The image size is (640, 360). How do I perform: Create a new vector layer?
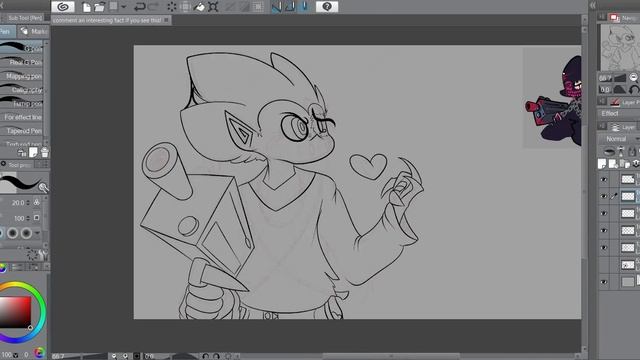[613, 164]
